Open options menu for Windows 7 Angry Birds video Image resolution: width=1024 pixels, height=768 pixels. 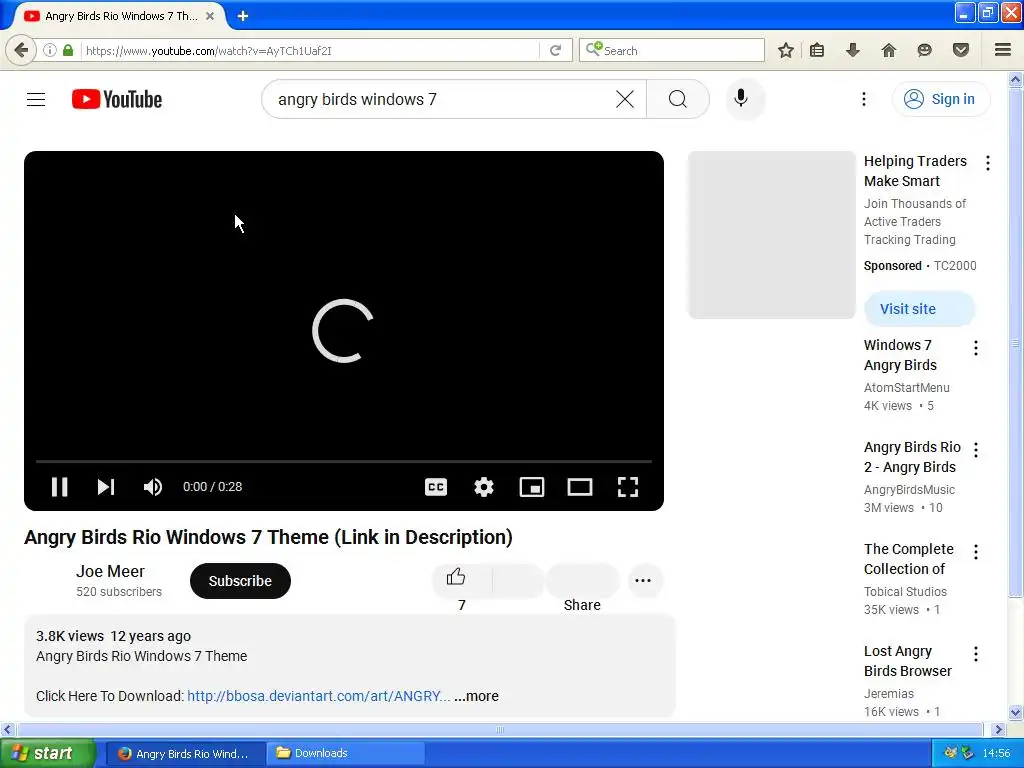coord(976,347)
